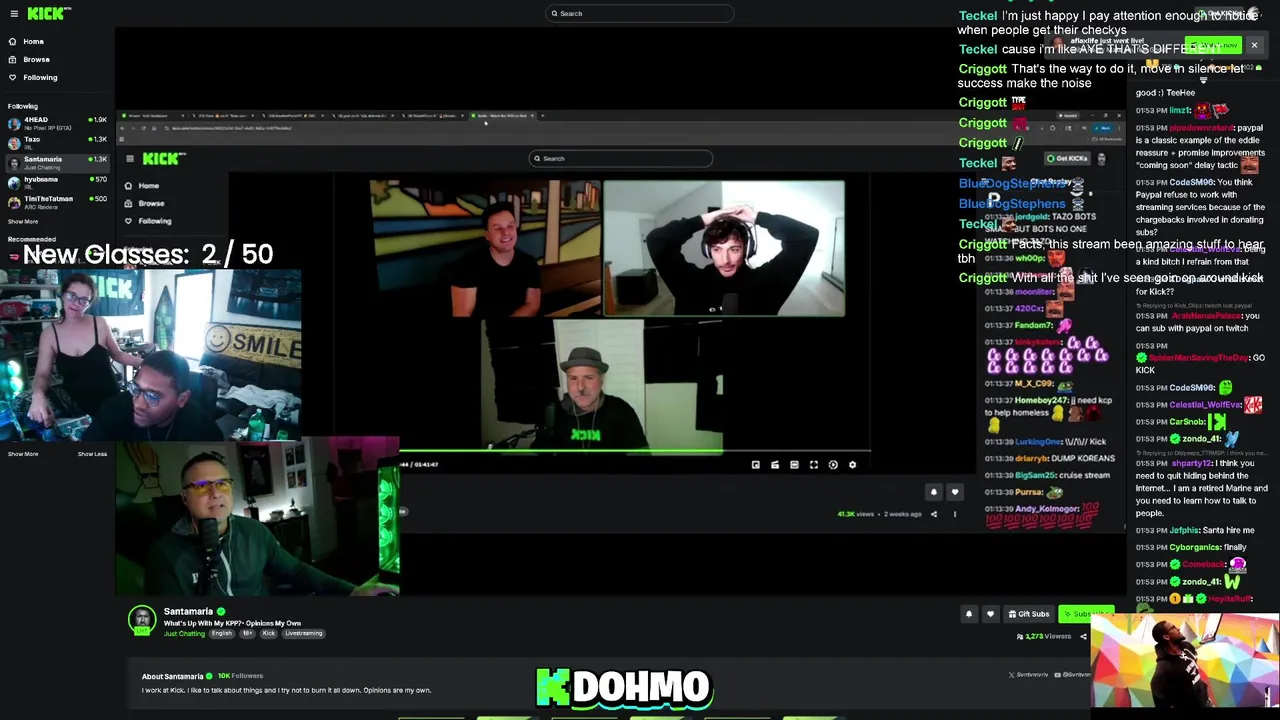This screenshot has width=1280, height=720.
Task: Select the Santamaria channel in Following list
Action: 57,162
